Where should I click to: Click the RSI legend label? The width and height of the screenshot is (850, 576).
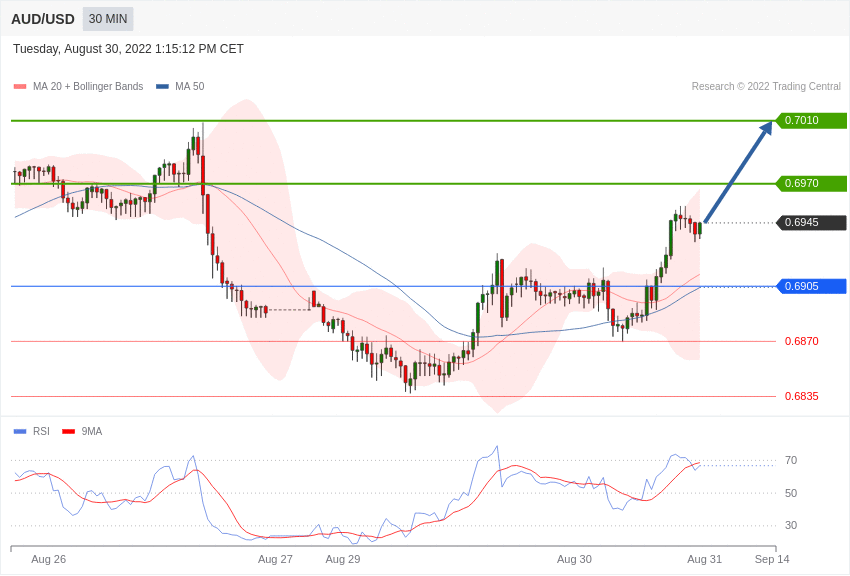coord(41,432)
